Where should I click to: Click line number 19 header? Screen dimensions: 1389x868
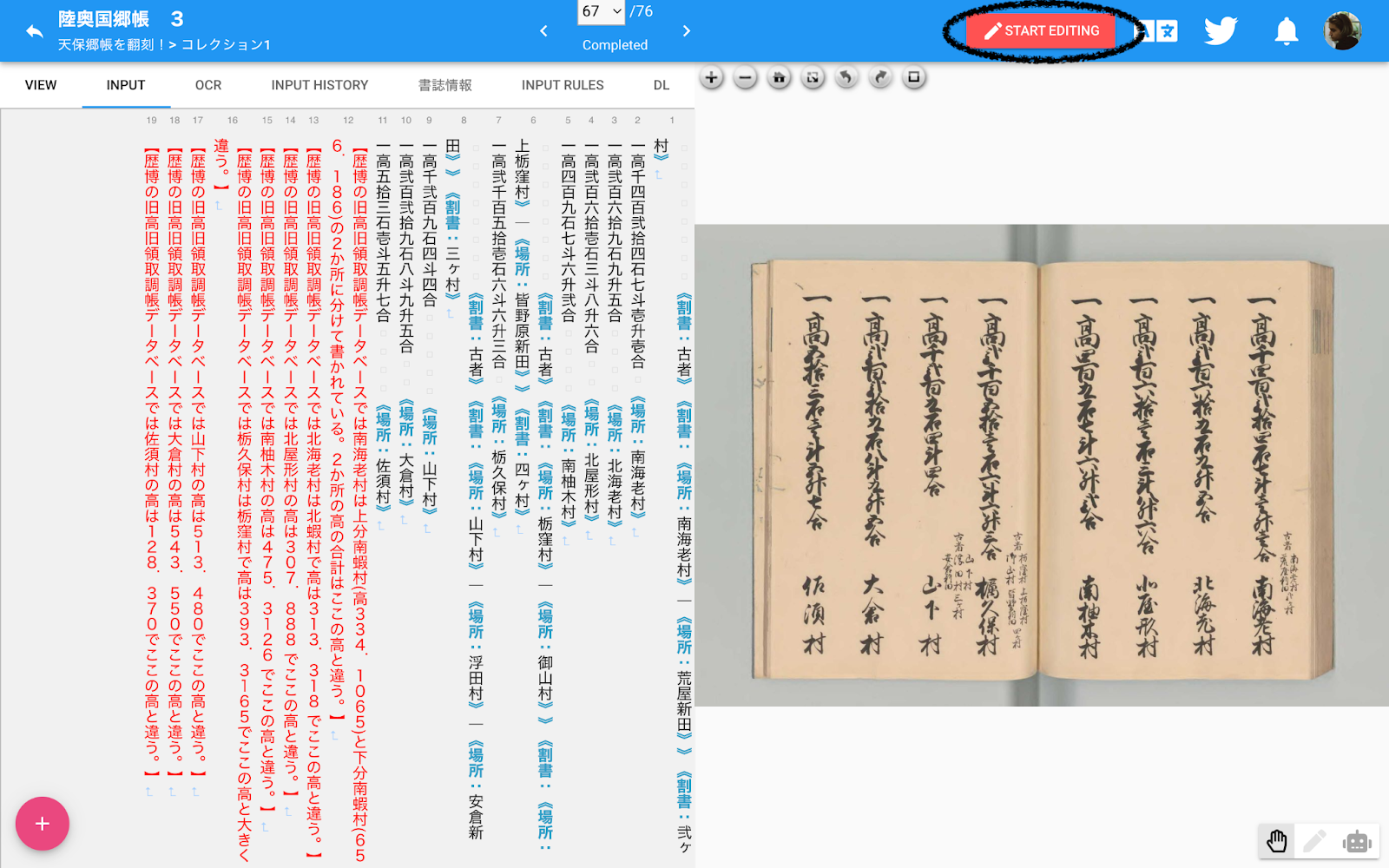(x=152, y=121)
